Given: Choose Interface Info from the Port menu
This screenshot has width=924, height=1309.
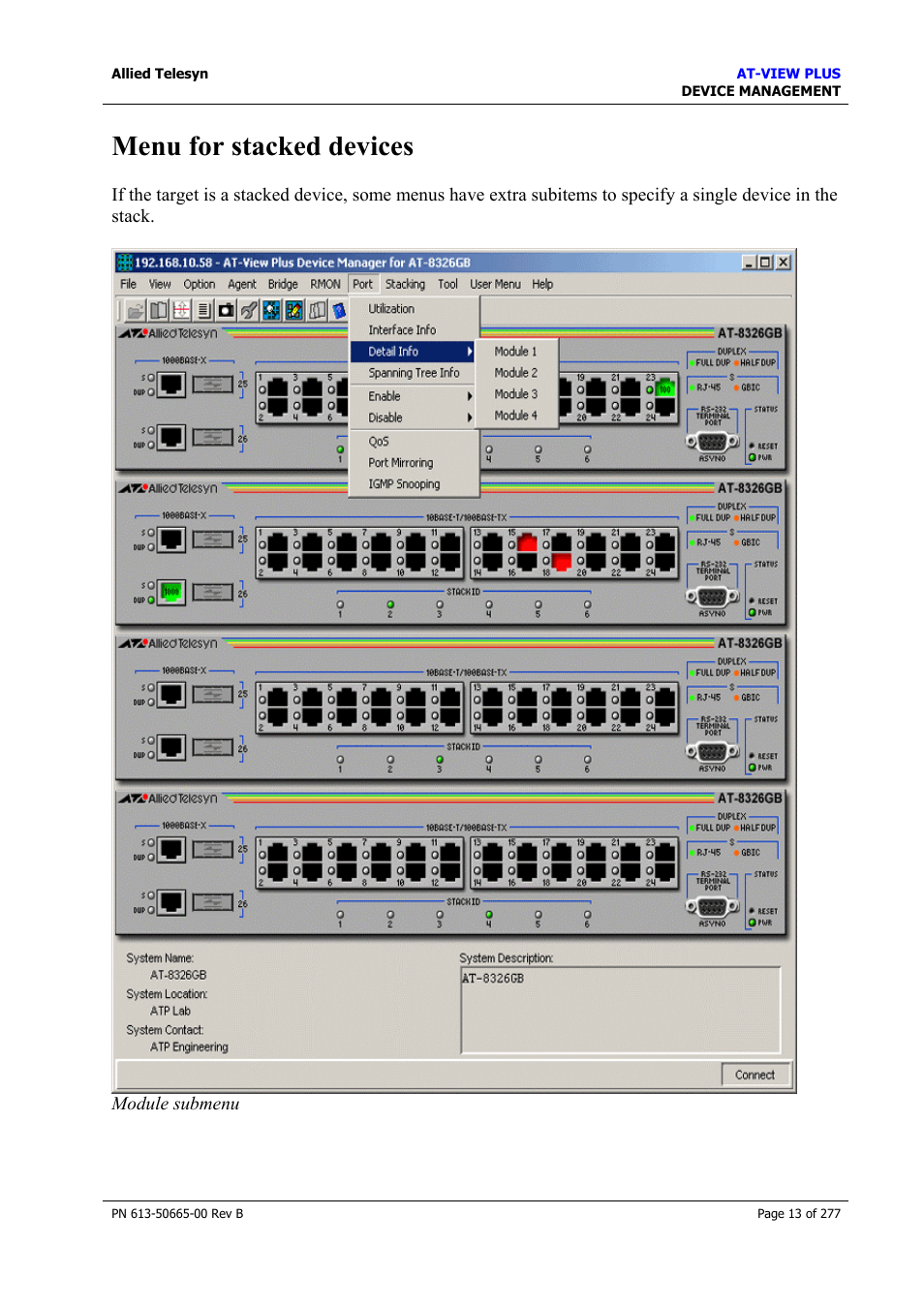Looking at the screenshot, I should pos(414,329).
